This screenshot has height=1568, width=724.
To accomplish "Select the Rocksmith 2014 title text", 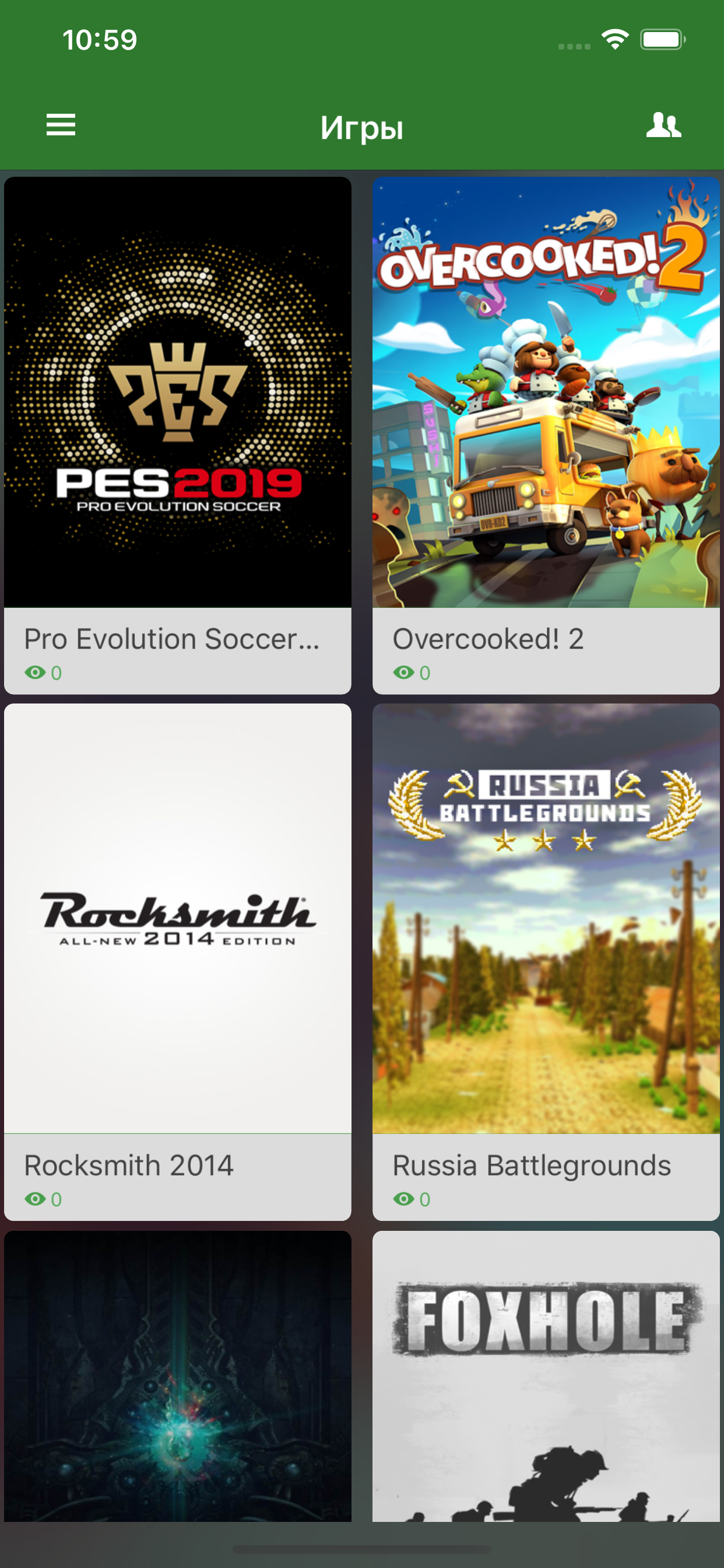I will click(x=128, y=1165).
